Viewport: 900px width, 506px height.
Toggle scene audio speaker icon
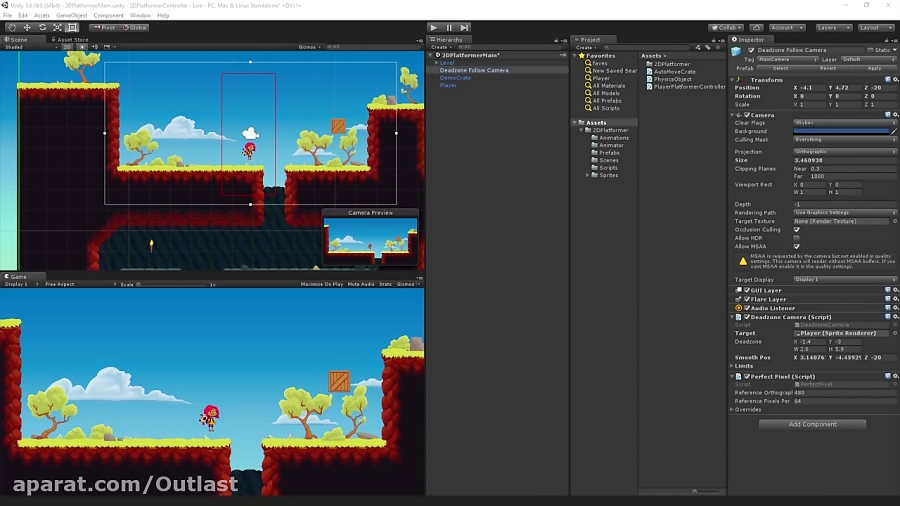pos(95,47)
